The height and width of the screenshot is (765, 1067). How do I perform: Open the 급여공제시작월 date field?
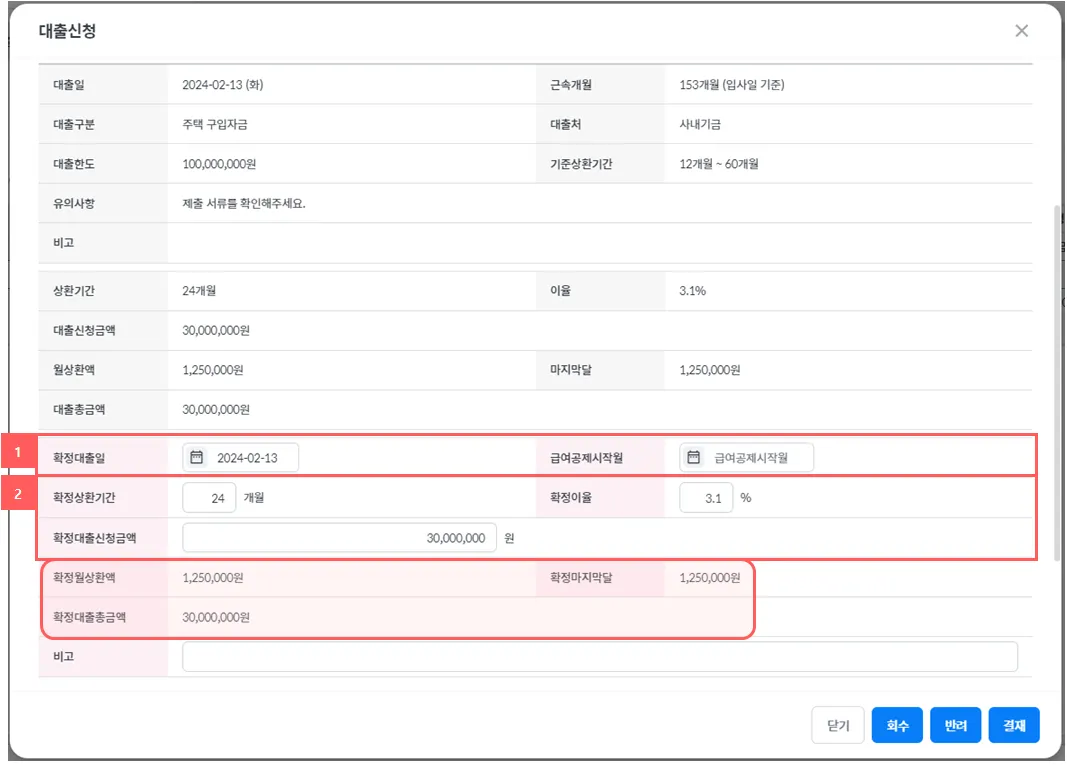coord(746,457)
